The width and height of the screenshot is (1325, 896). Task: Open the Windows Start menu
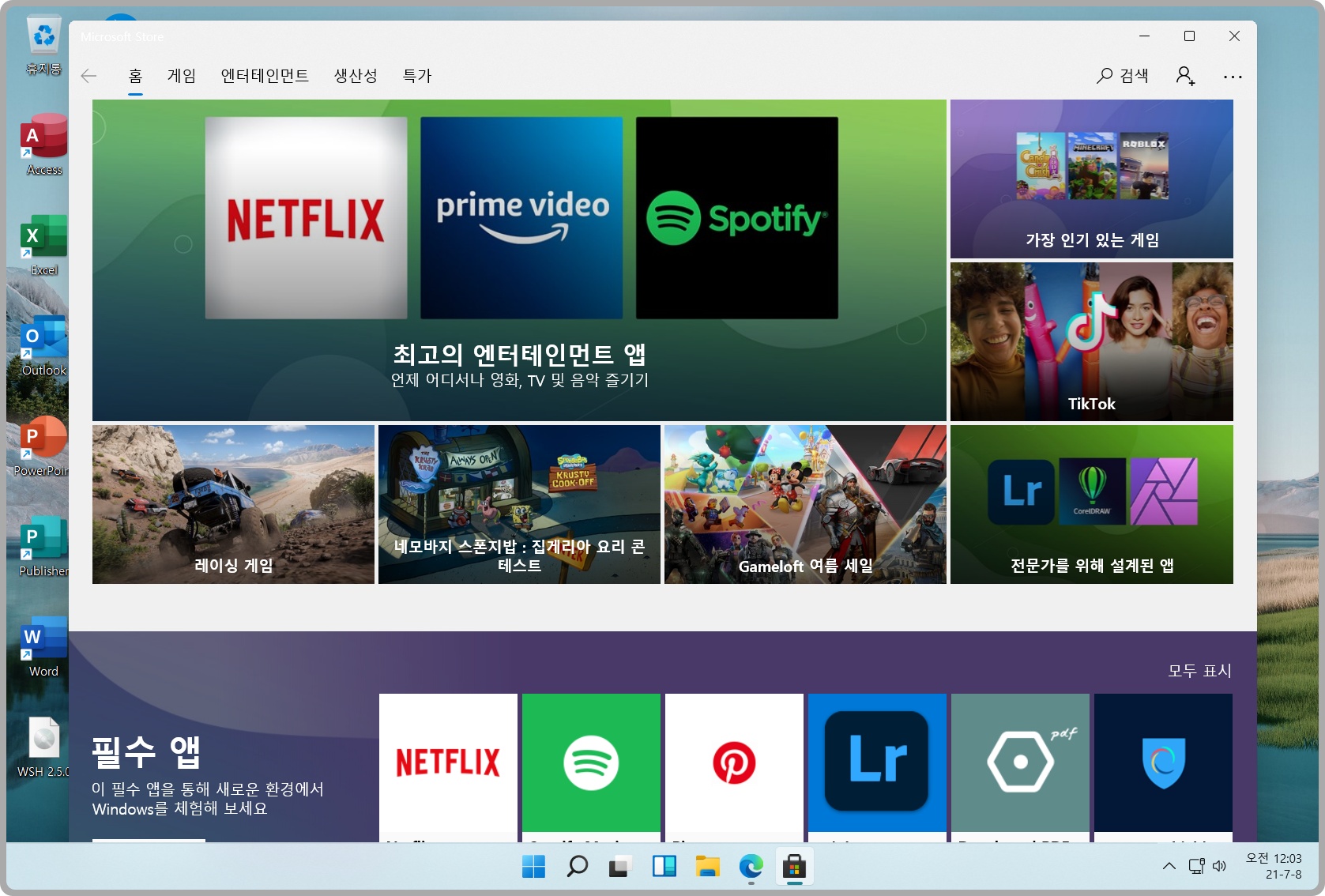pyautogui.click(x=534, y=866)
